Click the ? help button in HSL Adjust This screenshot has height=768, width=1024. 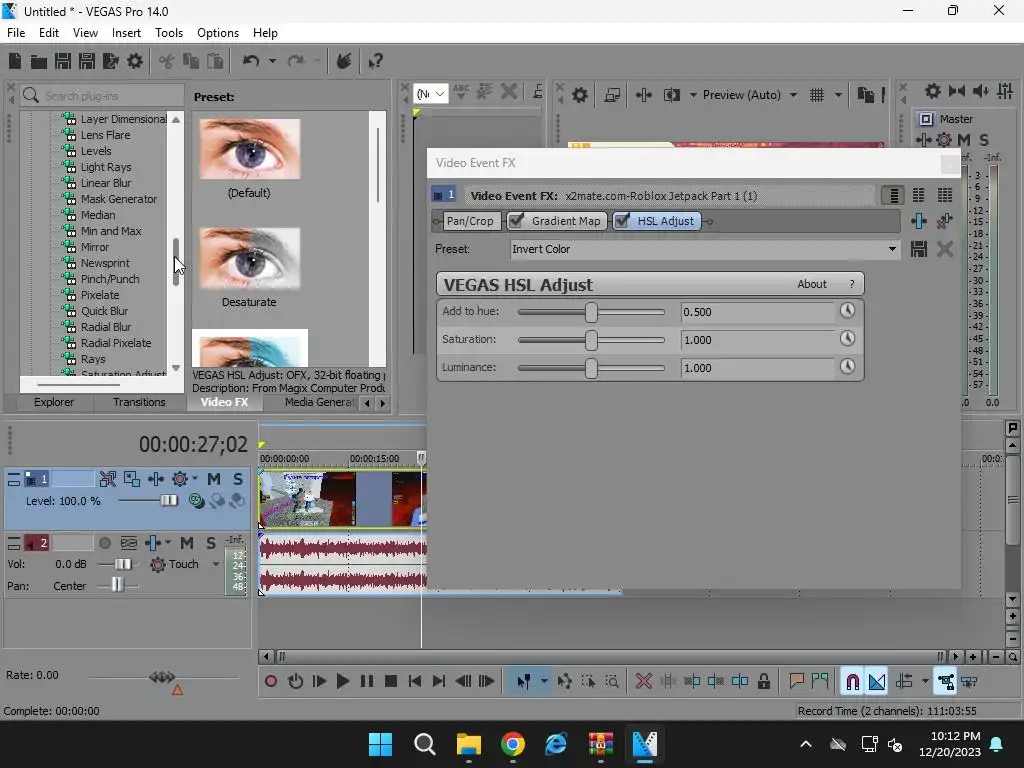(851, 284)
